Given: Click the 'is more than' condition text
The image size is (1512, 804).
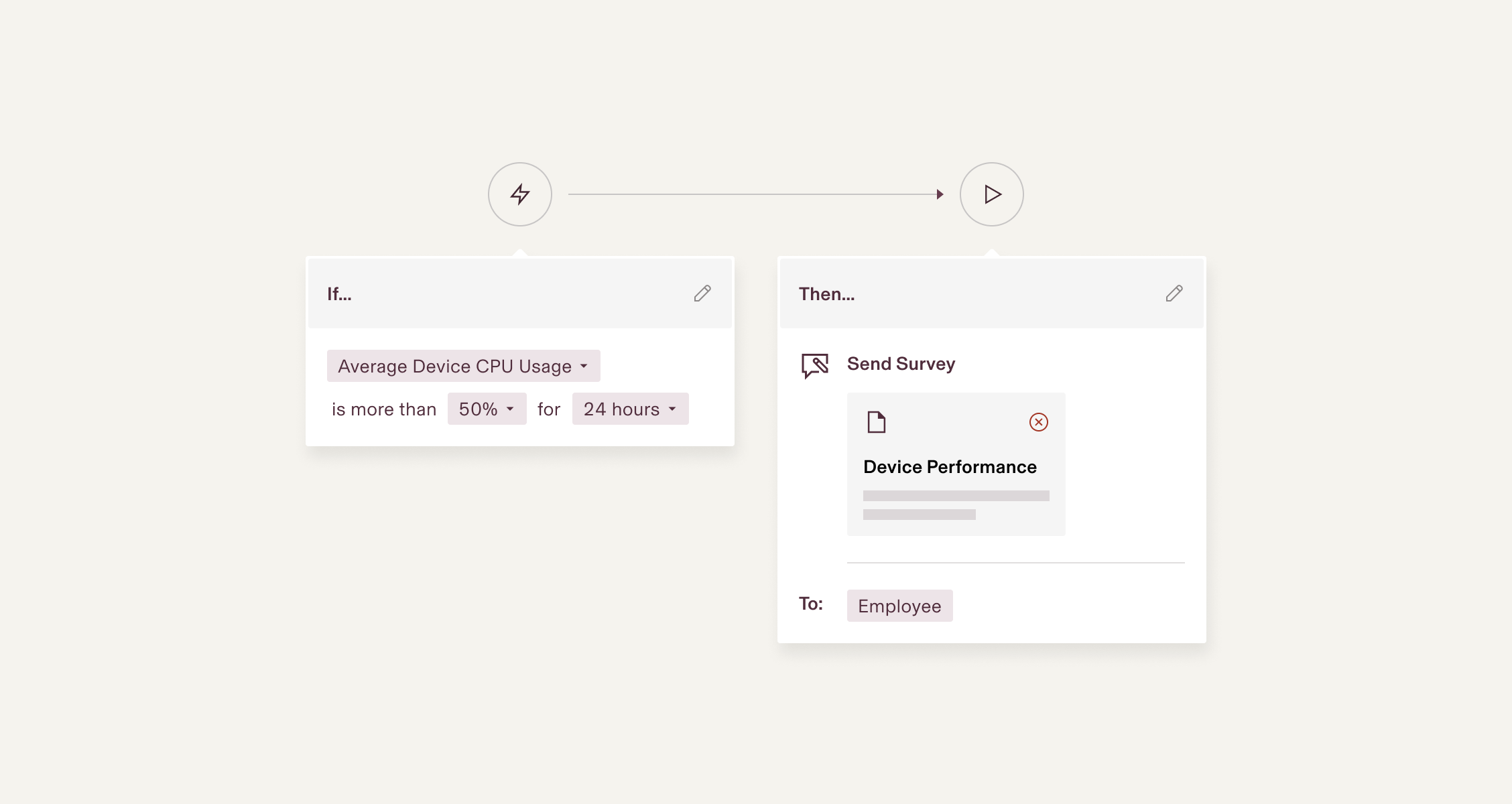Looking at the screenshot, I should coord(384,409).
